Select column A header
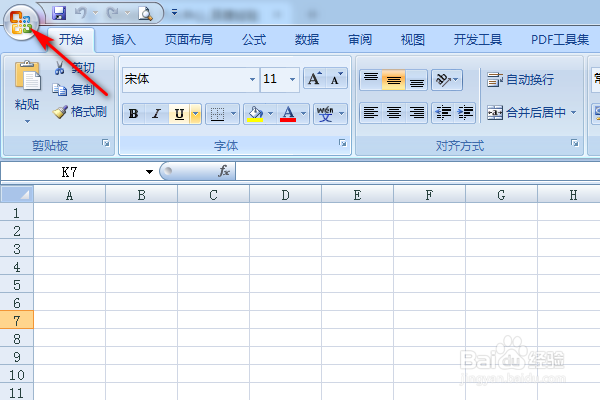600x400 pixels. (x=69, y=195)
